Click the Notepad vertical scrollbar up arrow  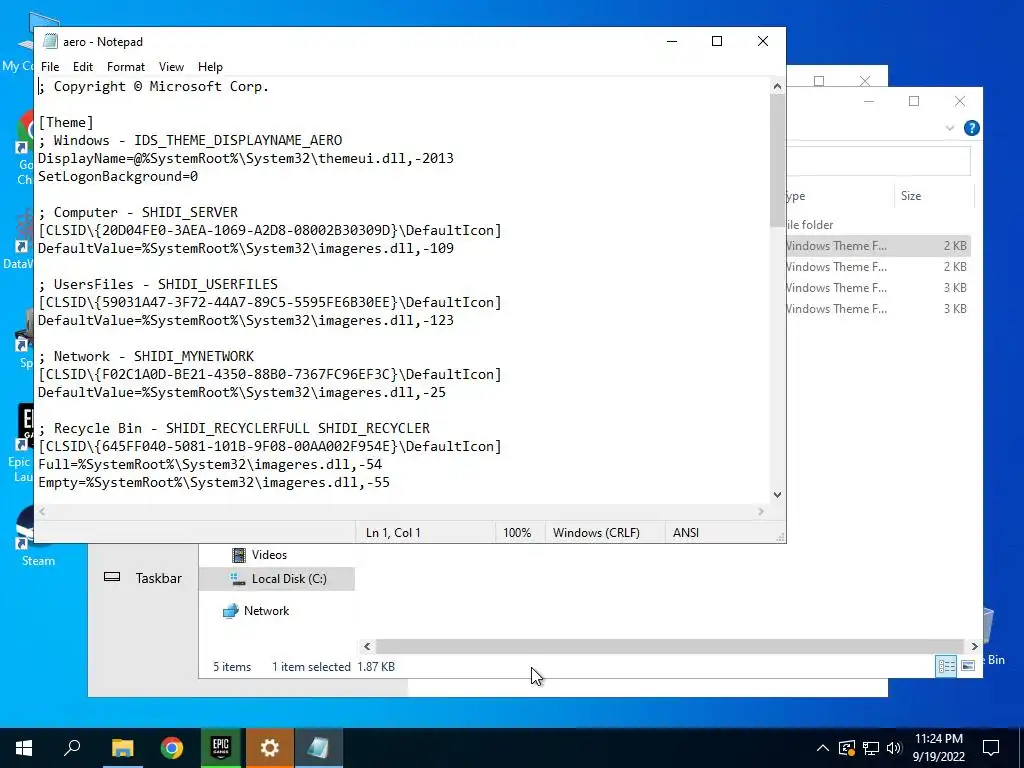click(777, 86)
